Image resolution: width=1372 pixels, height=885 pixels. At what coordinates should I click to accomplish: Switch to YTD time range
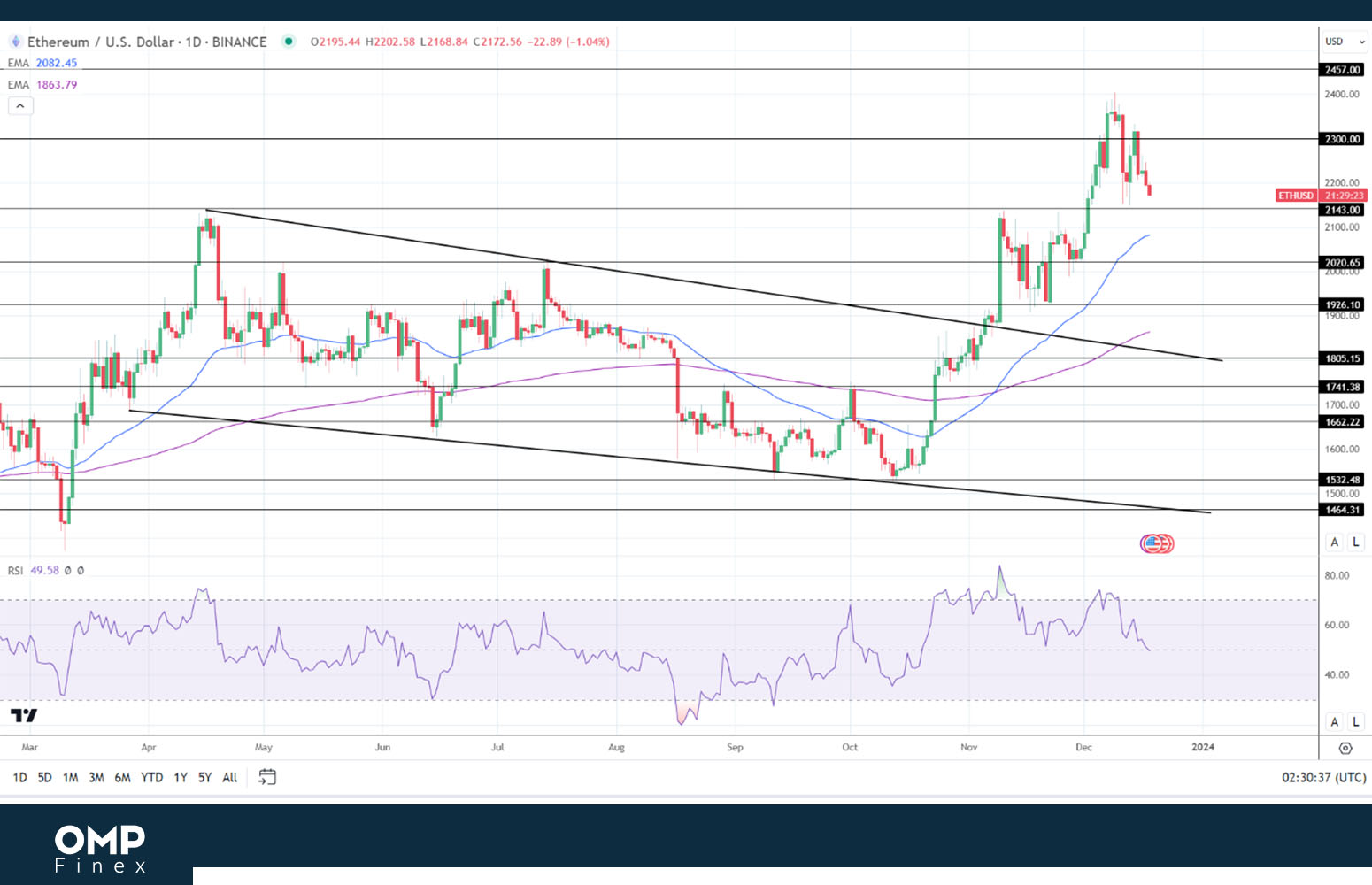pyautogui.click(x=152, y=777)
